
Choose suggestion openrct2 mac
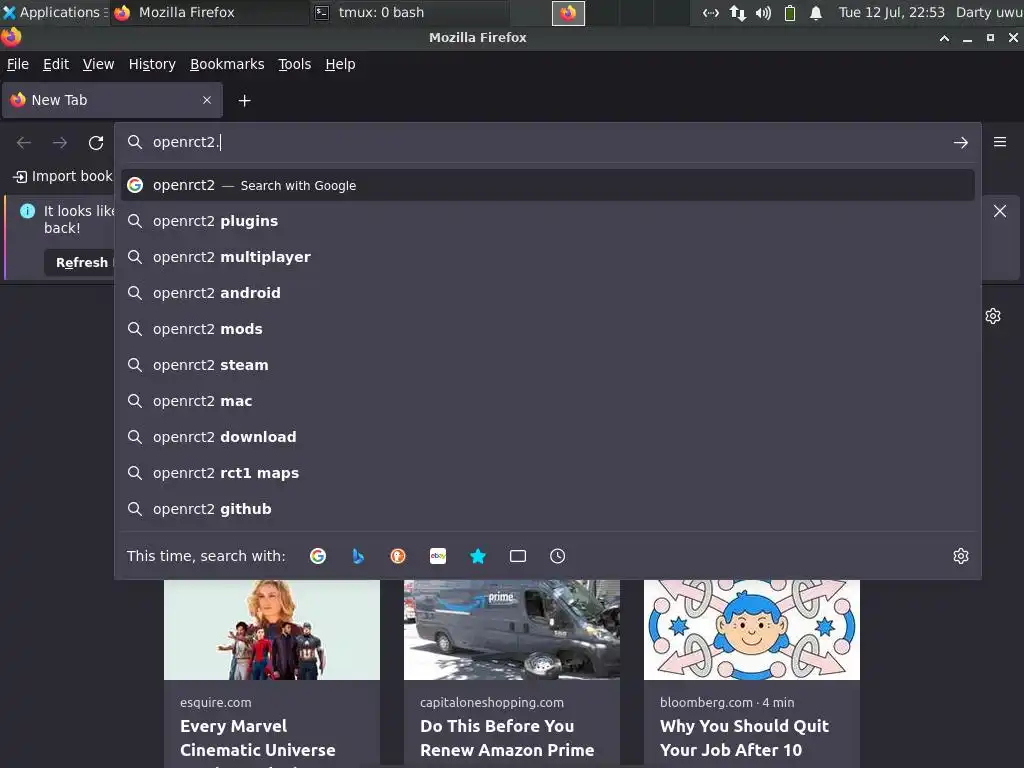click(547, 401)
